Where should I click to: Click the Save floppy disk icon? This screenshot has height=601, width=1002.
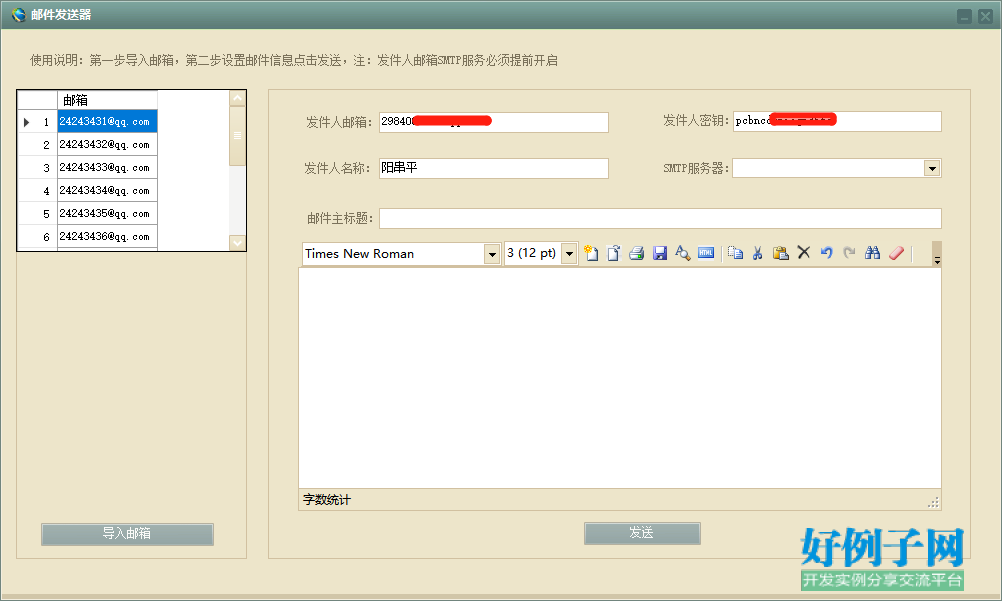click(659, 253)
